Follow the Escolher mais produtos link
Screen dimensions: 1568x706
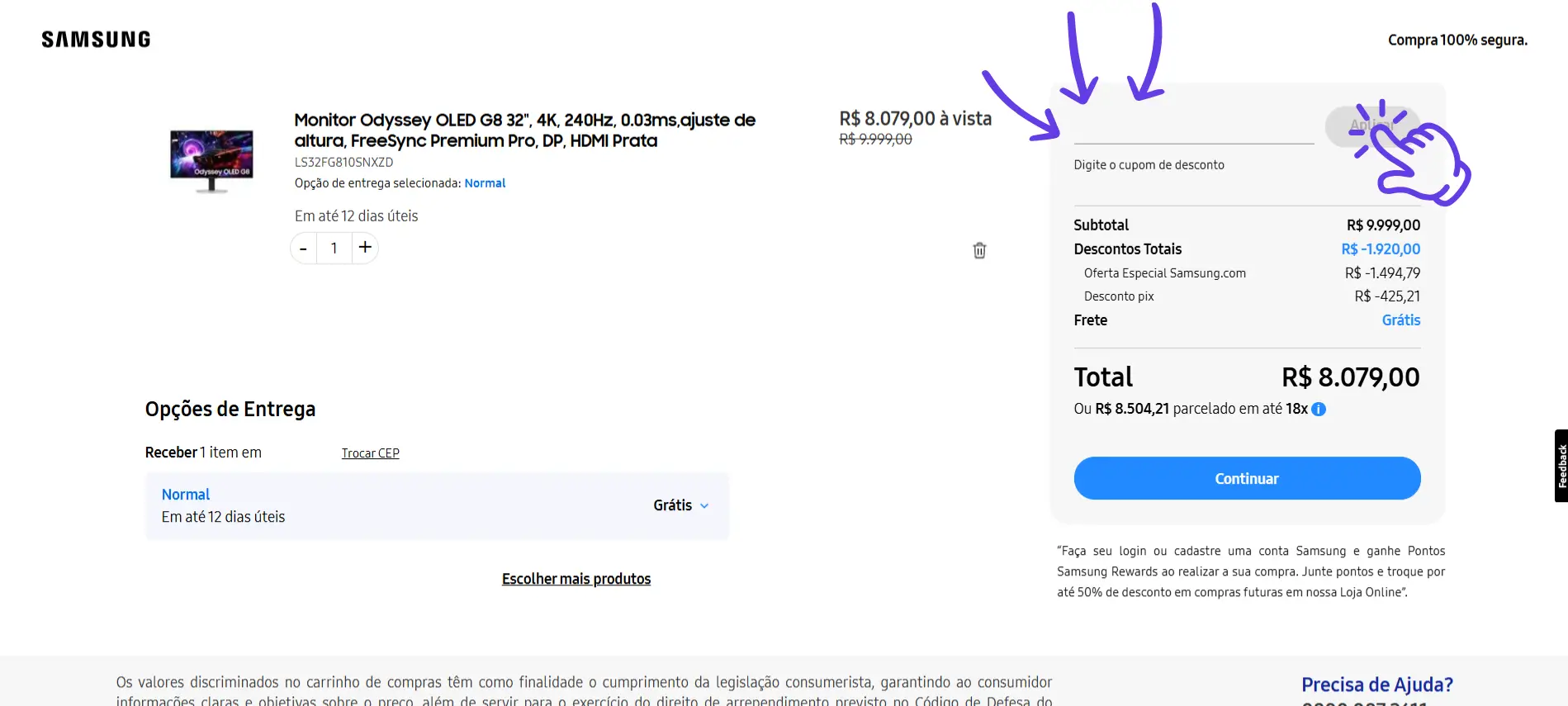(x=576, y=579)
